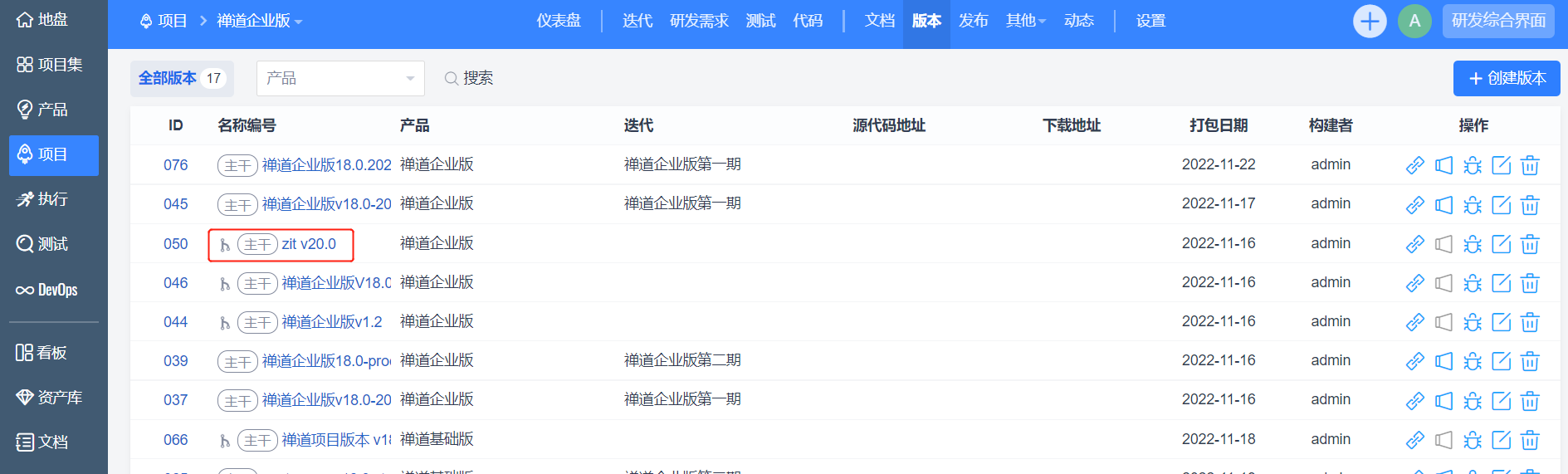
Task: Open build ID 076 link
Action: click(176, 165)
